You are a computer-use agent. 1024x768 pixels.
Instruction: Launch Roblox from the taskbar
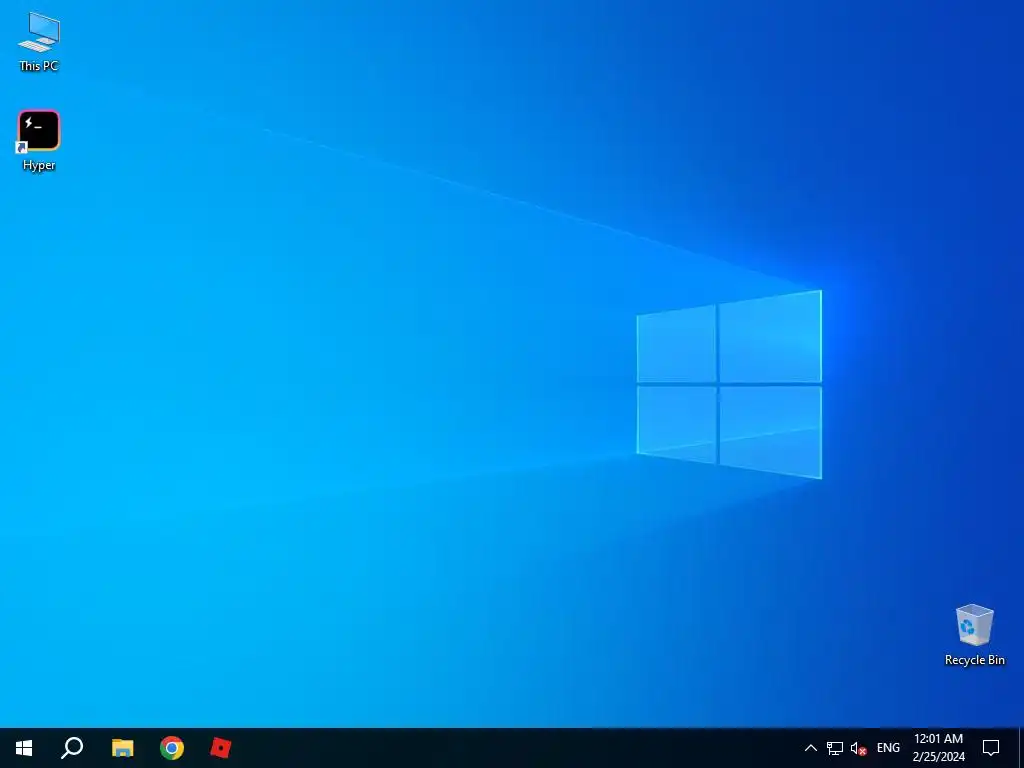point(221,748)
